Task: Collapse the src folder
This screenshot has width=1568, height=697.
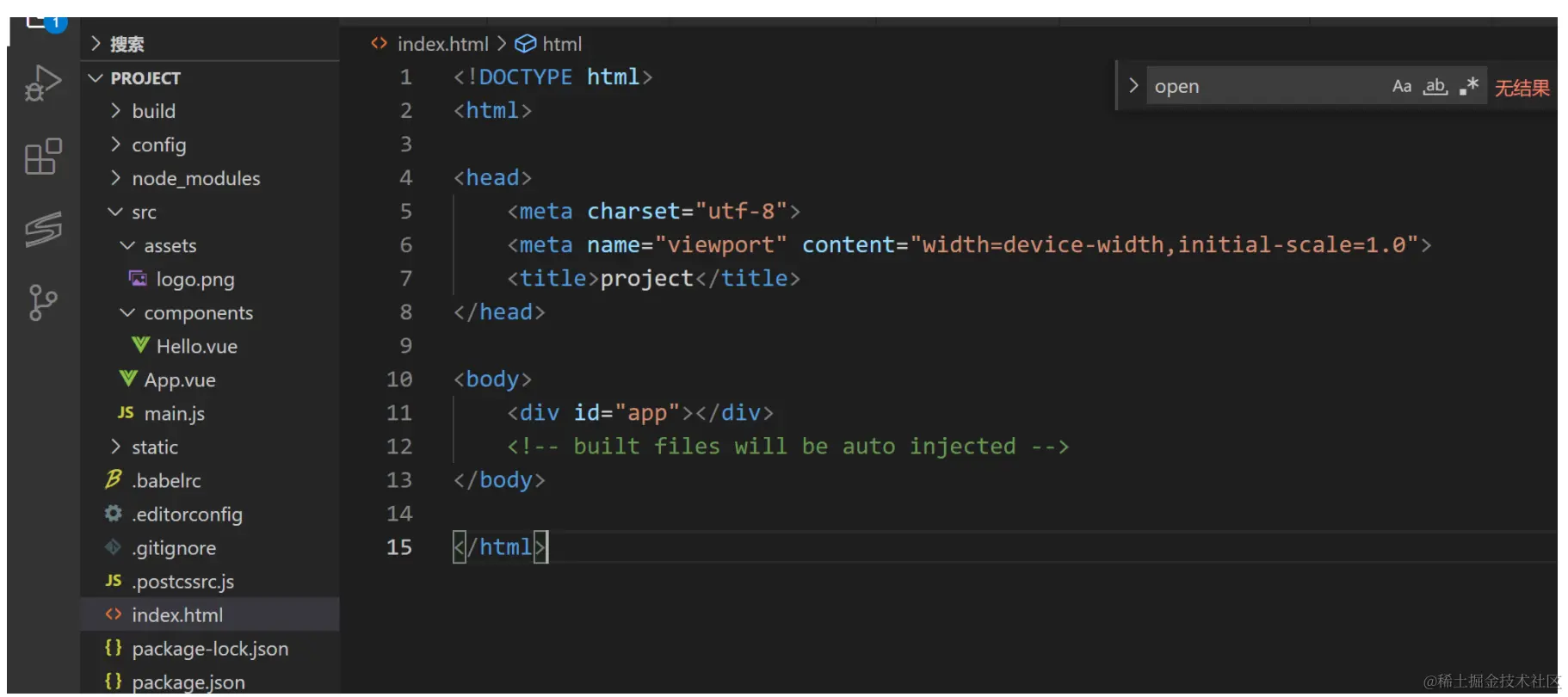Action: tap(115, 211)
